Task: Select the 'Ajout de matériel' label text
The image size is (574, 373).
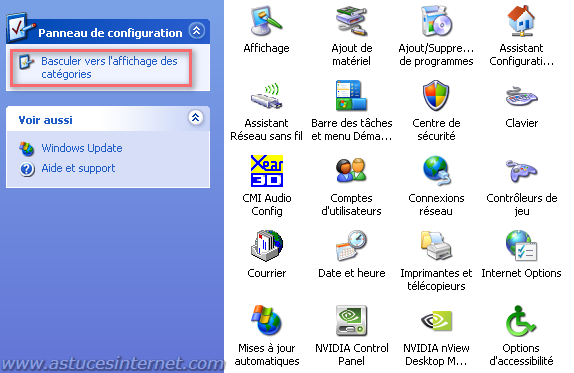Action: pyautogui.click(x=351, y=55)
